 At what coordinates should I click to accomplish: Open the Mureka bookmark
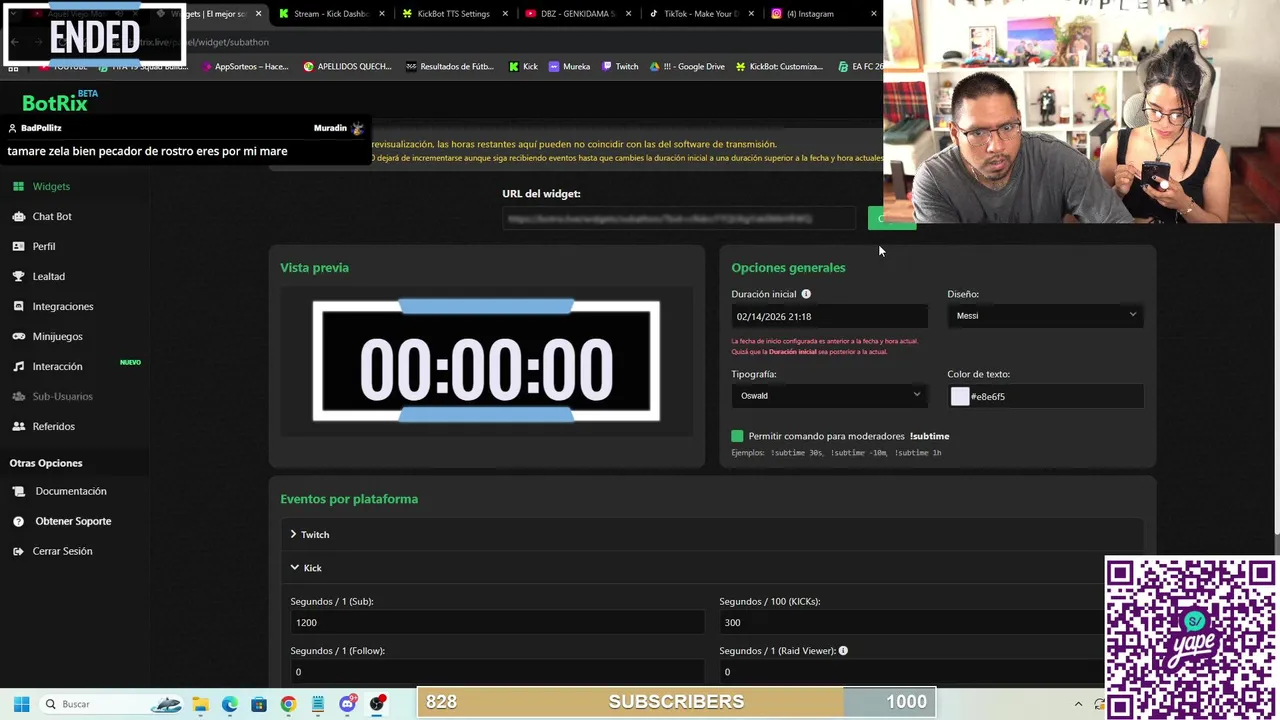click(569, 66)
